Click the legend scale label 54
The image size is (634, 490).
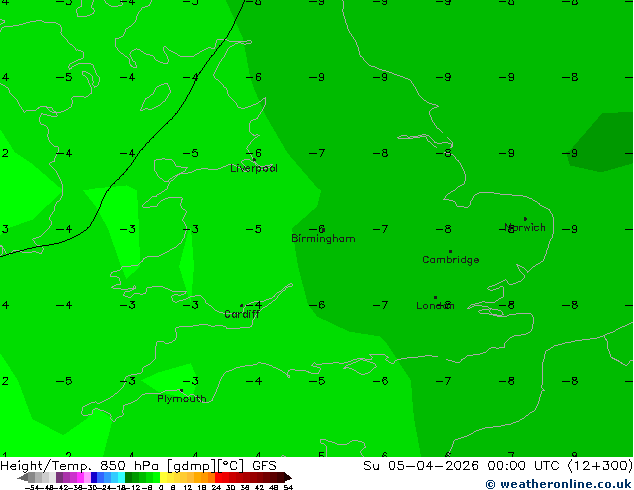pos(288,487)
